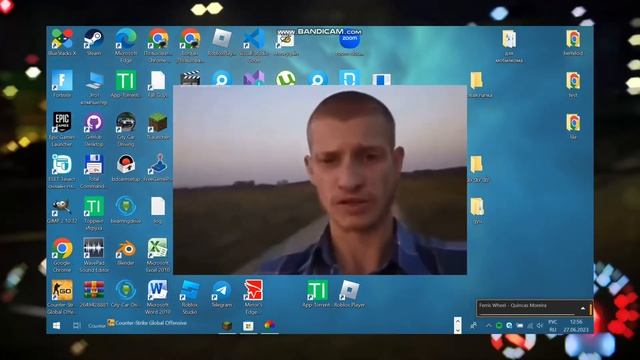Open the WinRAR archive icon on desktop
Screen dimensions: 640x360
click(x=94, y=293)
